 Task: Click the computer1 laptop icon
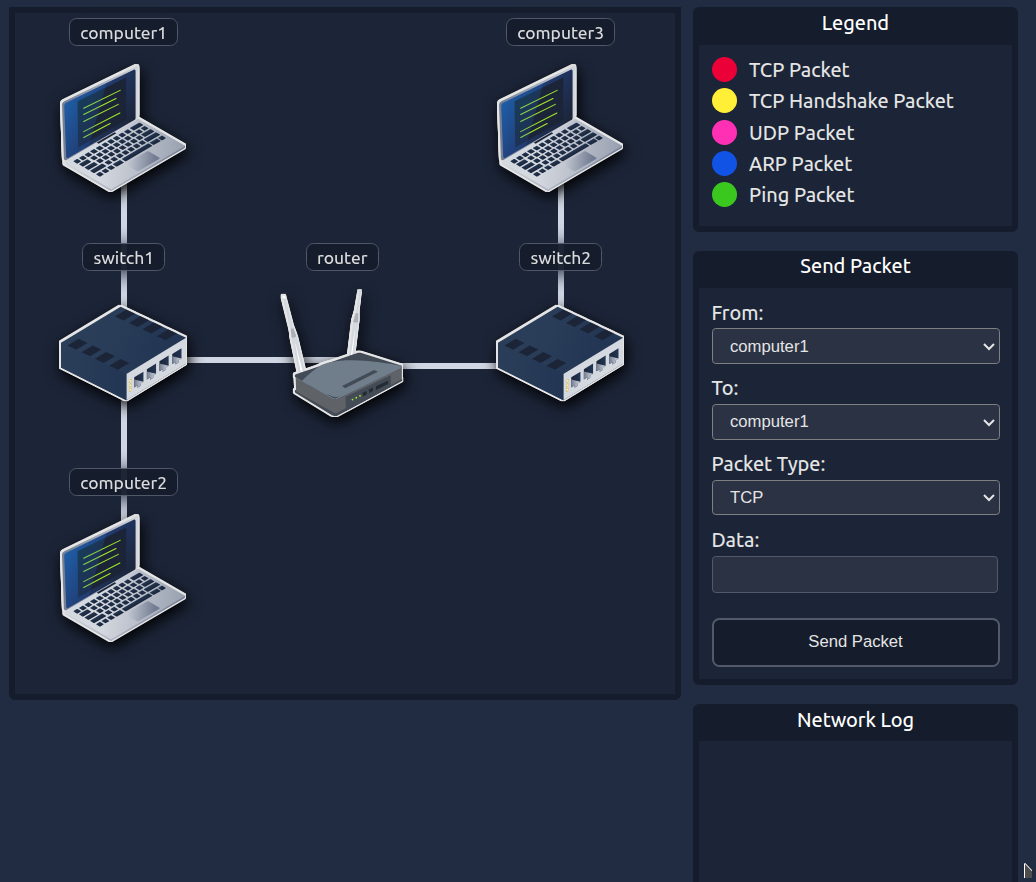(123, 128)
